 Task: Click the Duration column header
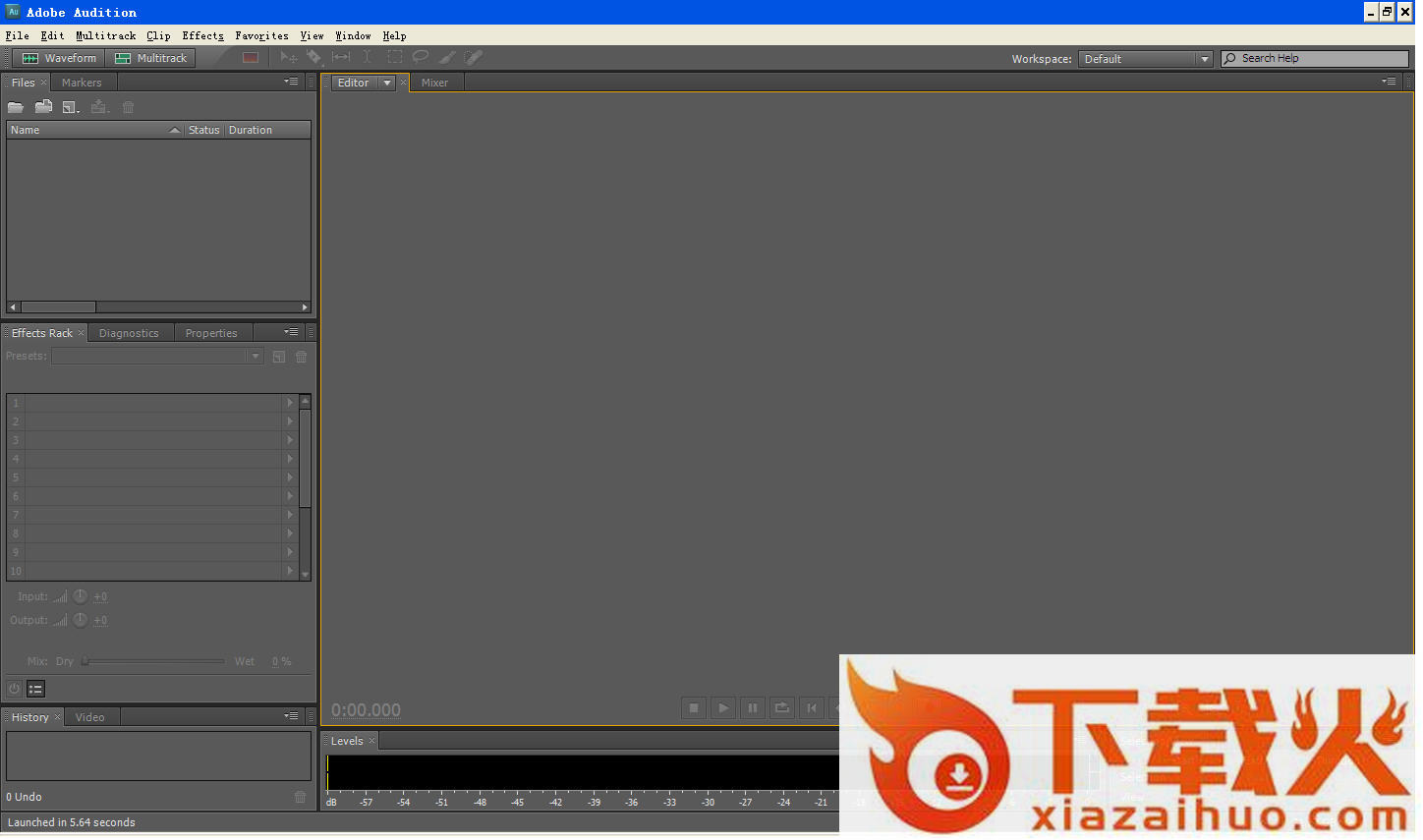pyautogui.click(x=267, y=130)
